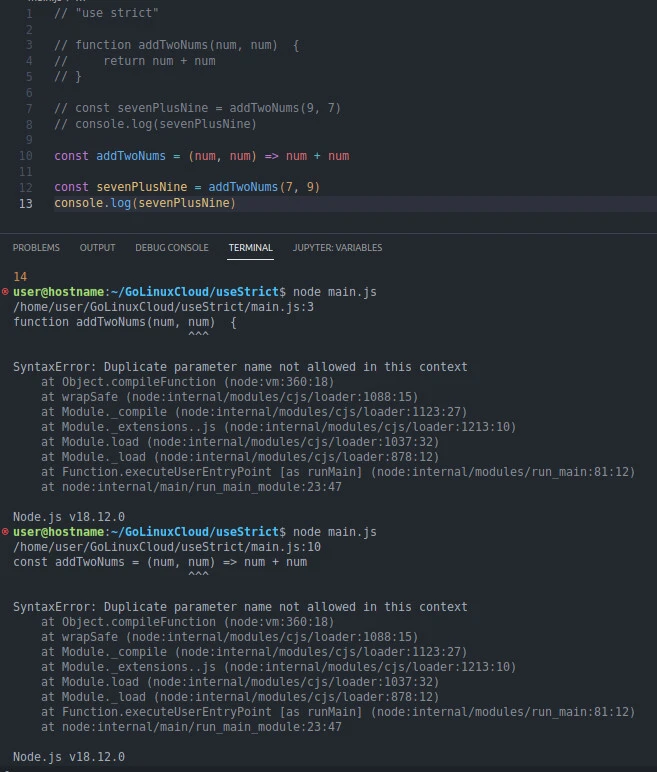
Task: Click the red error marker beside the second node main.js command
Action: (6, 531)
